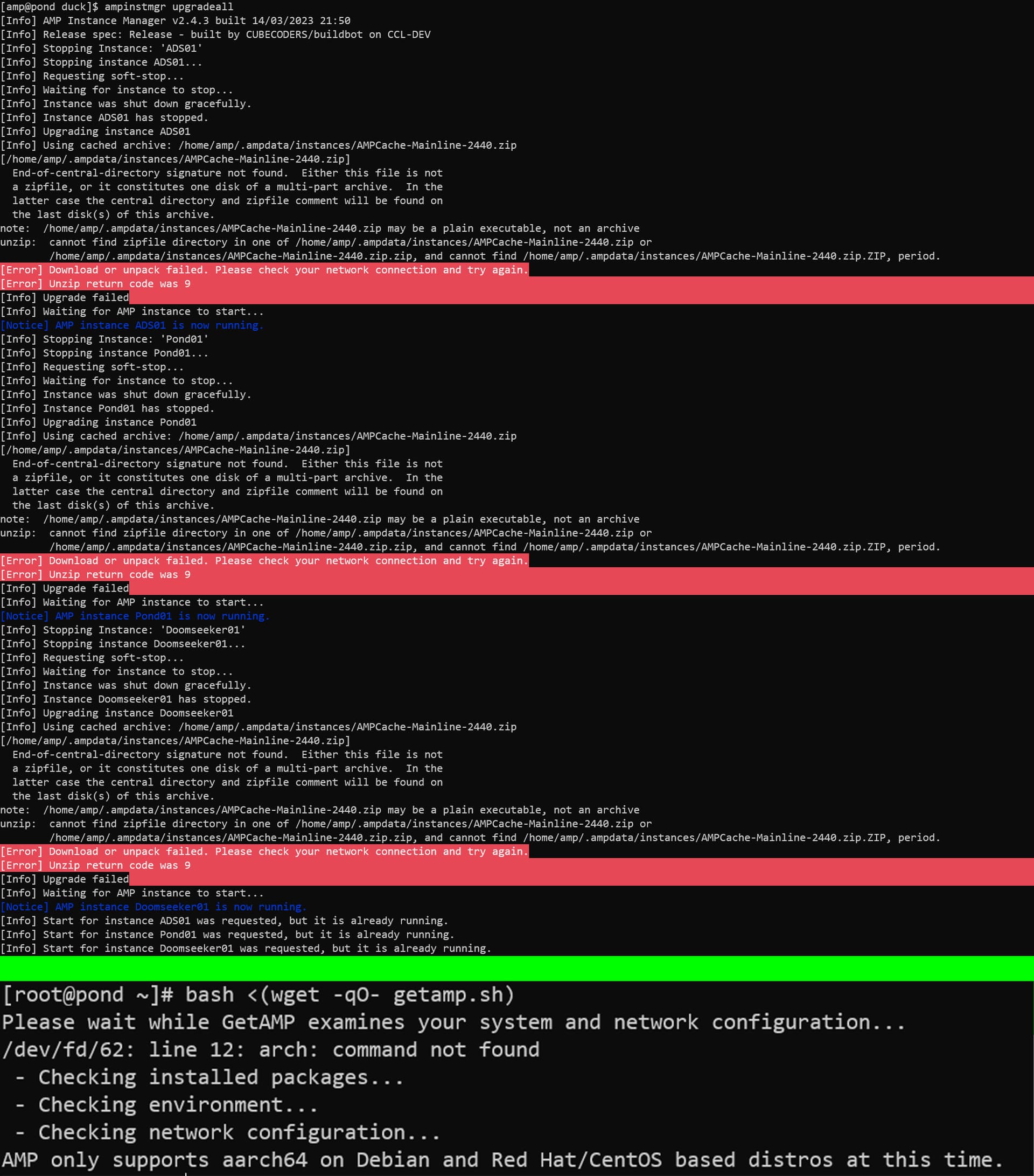Click the first 'Download or unpack failed' error line
Viewport: 1034px width, 1176px height.
pyautogui.click(x=264, y=270)
